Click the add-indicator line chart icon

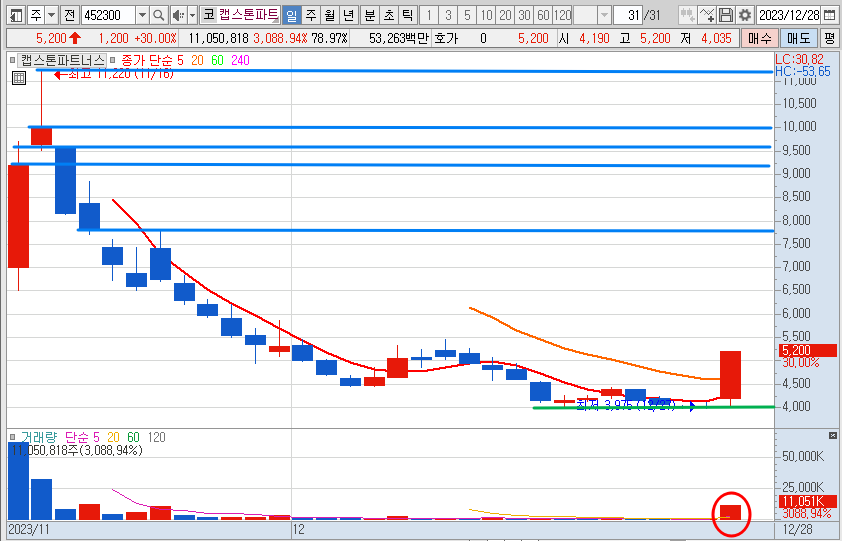coord(707,15)
